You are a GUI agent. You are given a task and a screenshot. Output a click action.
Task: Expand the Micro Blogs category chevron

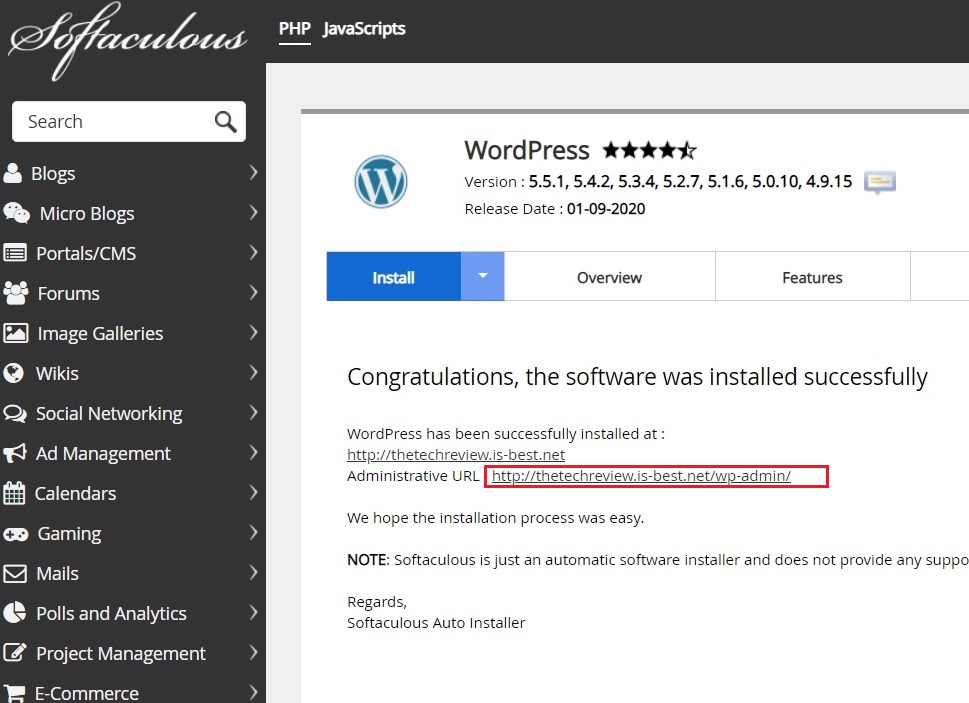tap(253, 213)
